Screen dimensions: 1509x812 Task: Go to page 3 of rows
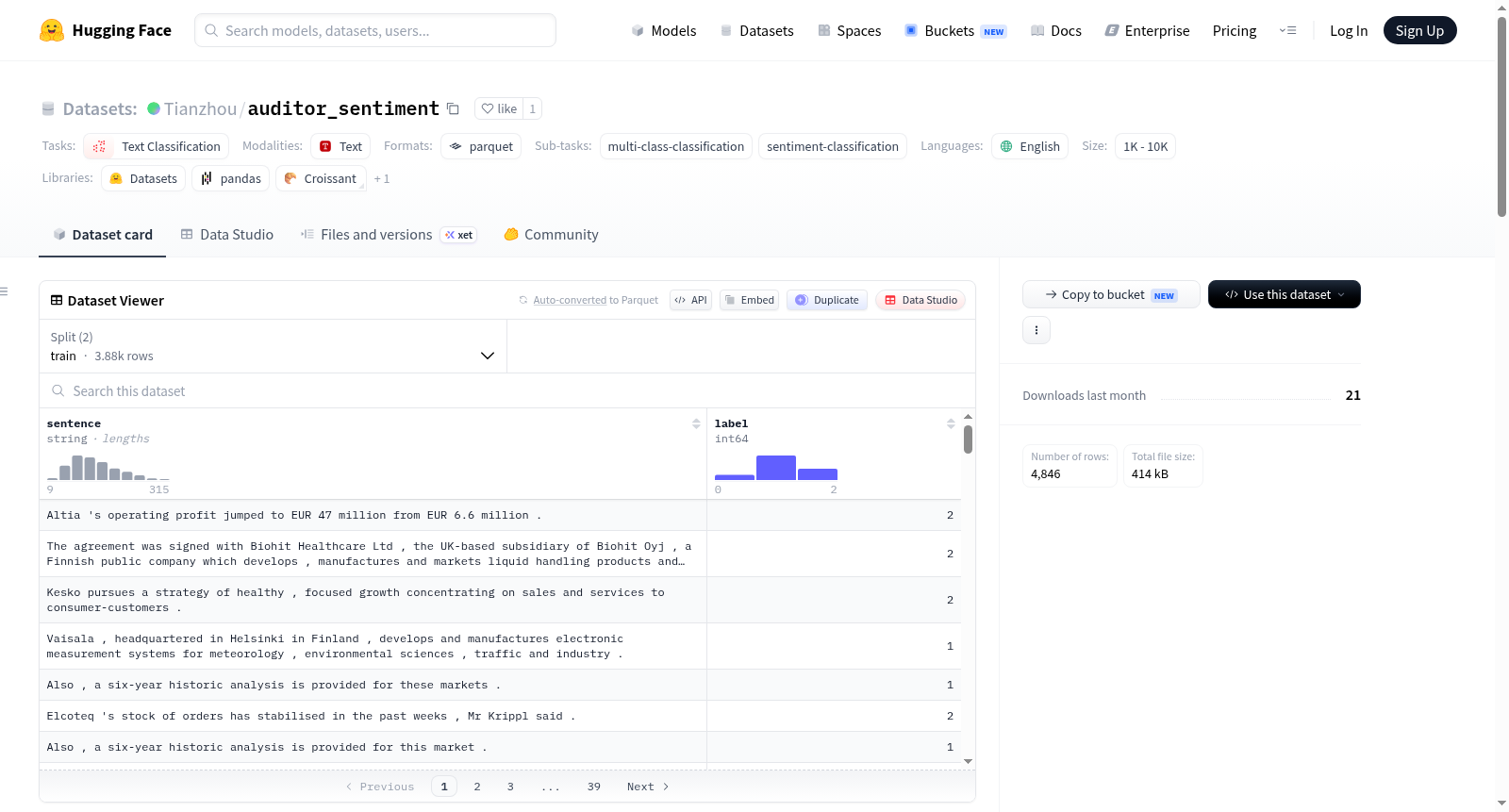point(510,787)
